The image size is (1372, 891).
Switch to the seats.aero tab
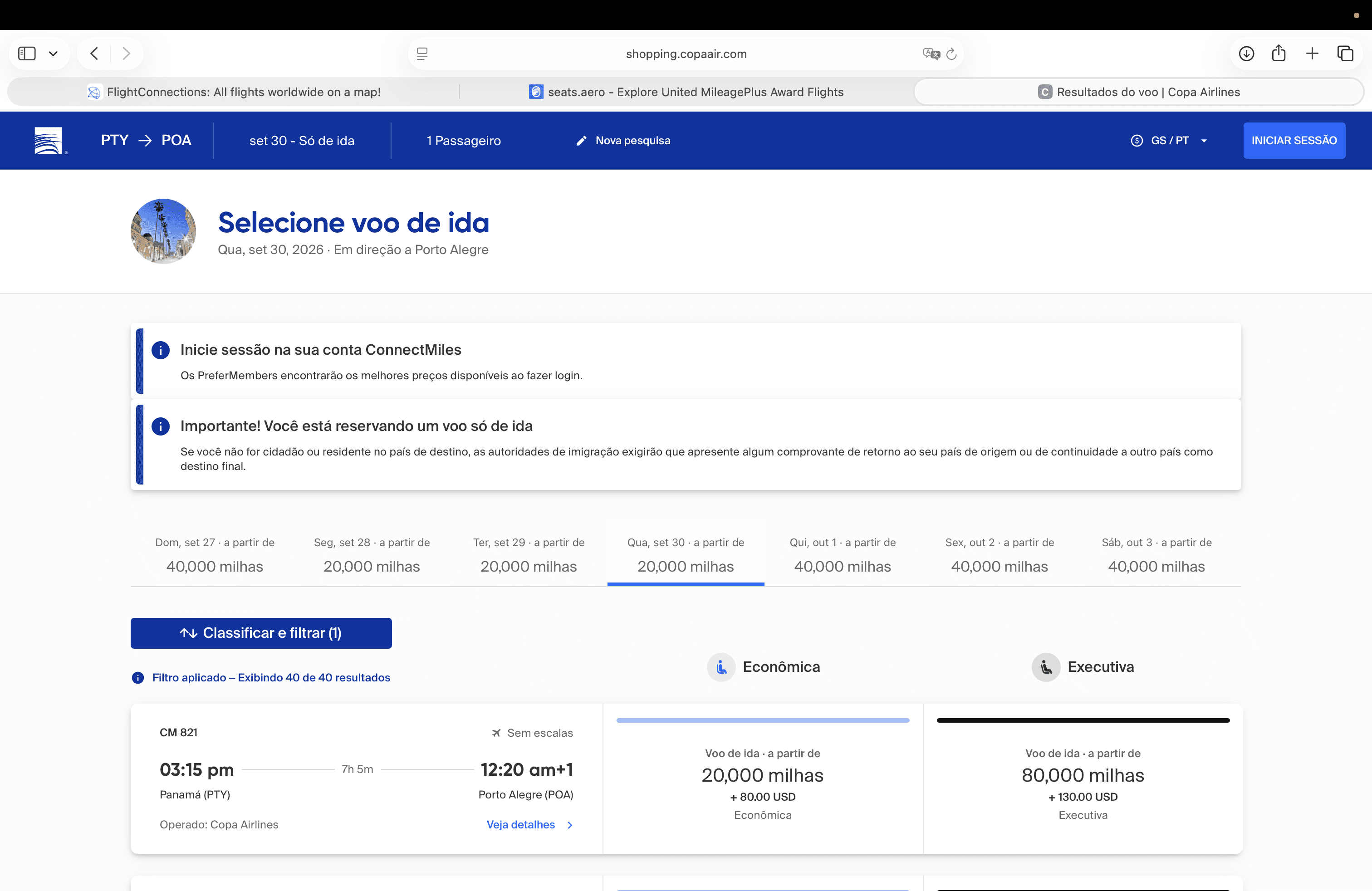686,92
